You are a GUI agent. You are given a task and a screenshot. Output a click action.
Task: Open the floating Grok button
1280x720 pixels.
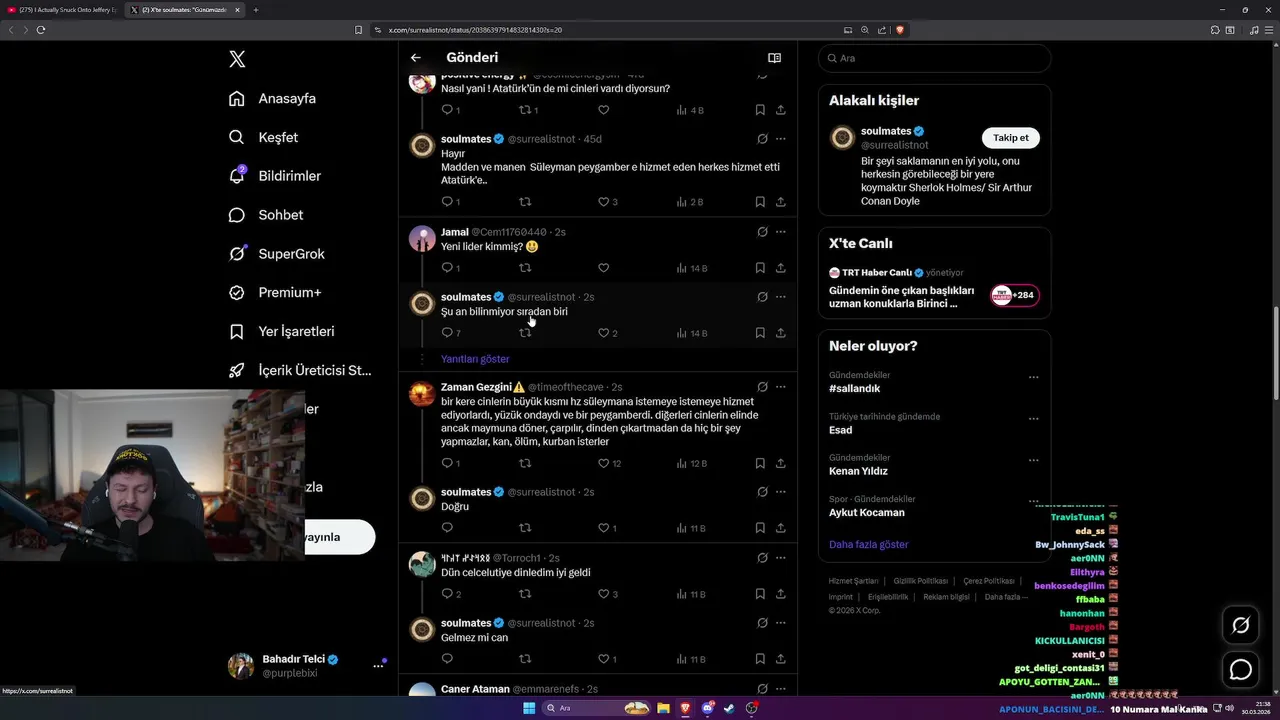(1241, 625)
